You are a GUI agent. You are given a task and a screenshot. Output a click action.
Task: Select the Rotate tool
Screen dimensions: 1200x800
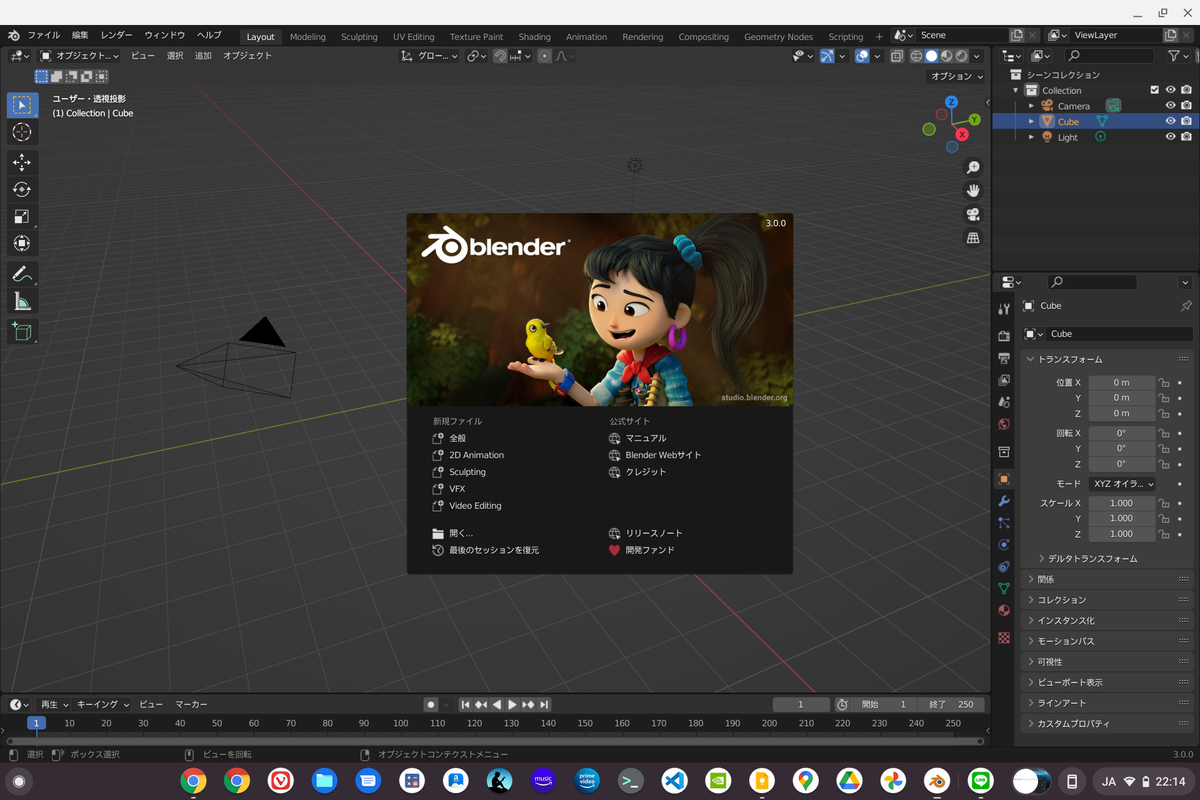pos(22,189)
